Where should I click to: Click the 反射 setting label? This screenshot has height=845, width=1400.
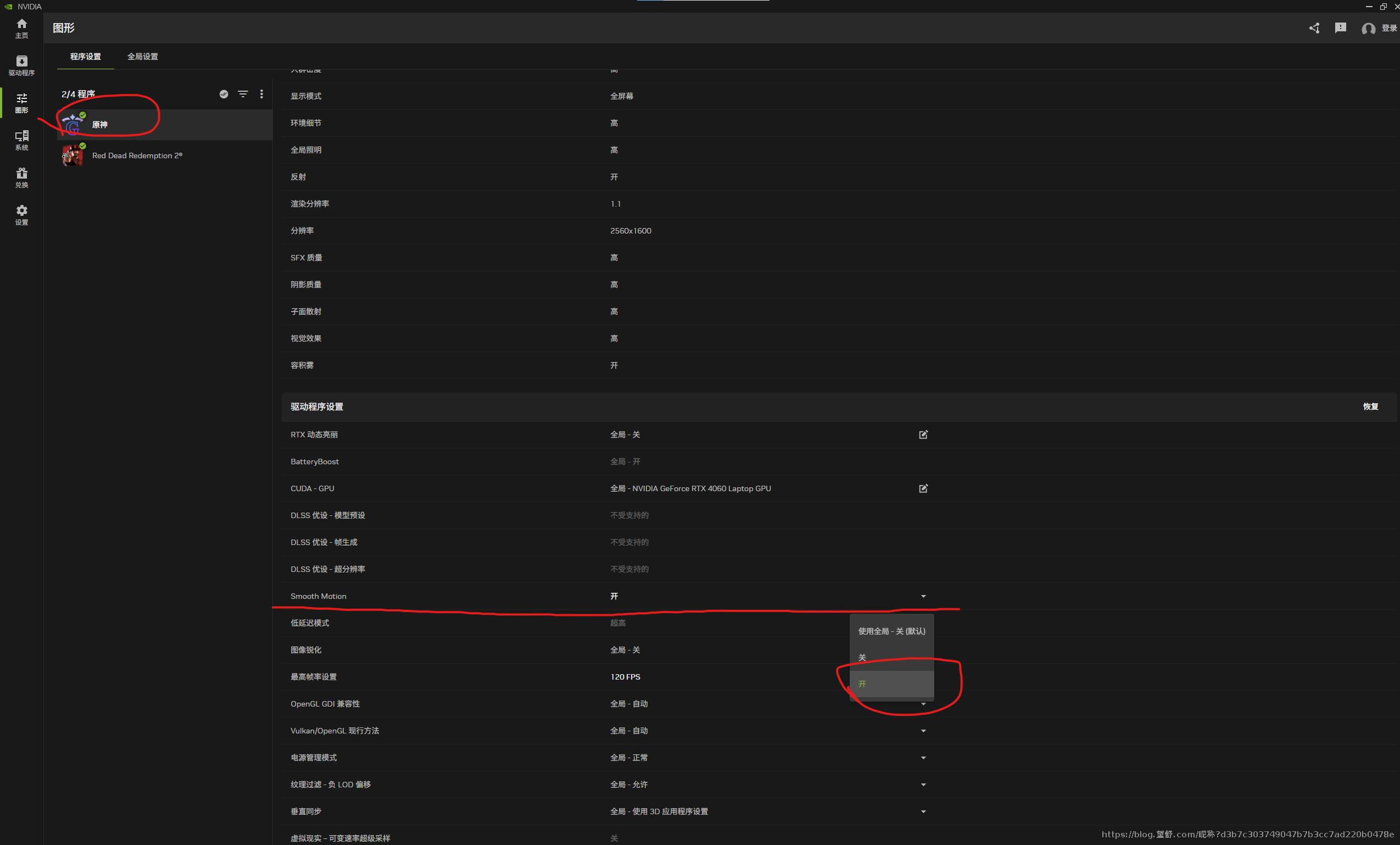click(x=298, y=177)
